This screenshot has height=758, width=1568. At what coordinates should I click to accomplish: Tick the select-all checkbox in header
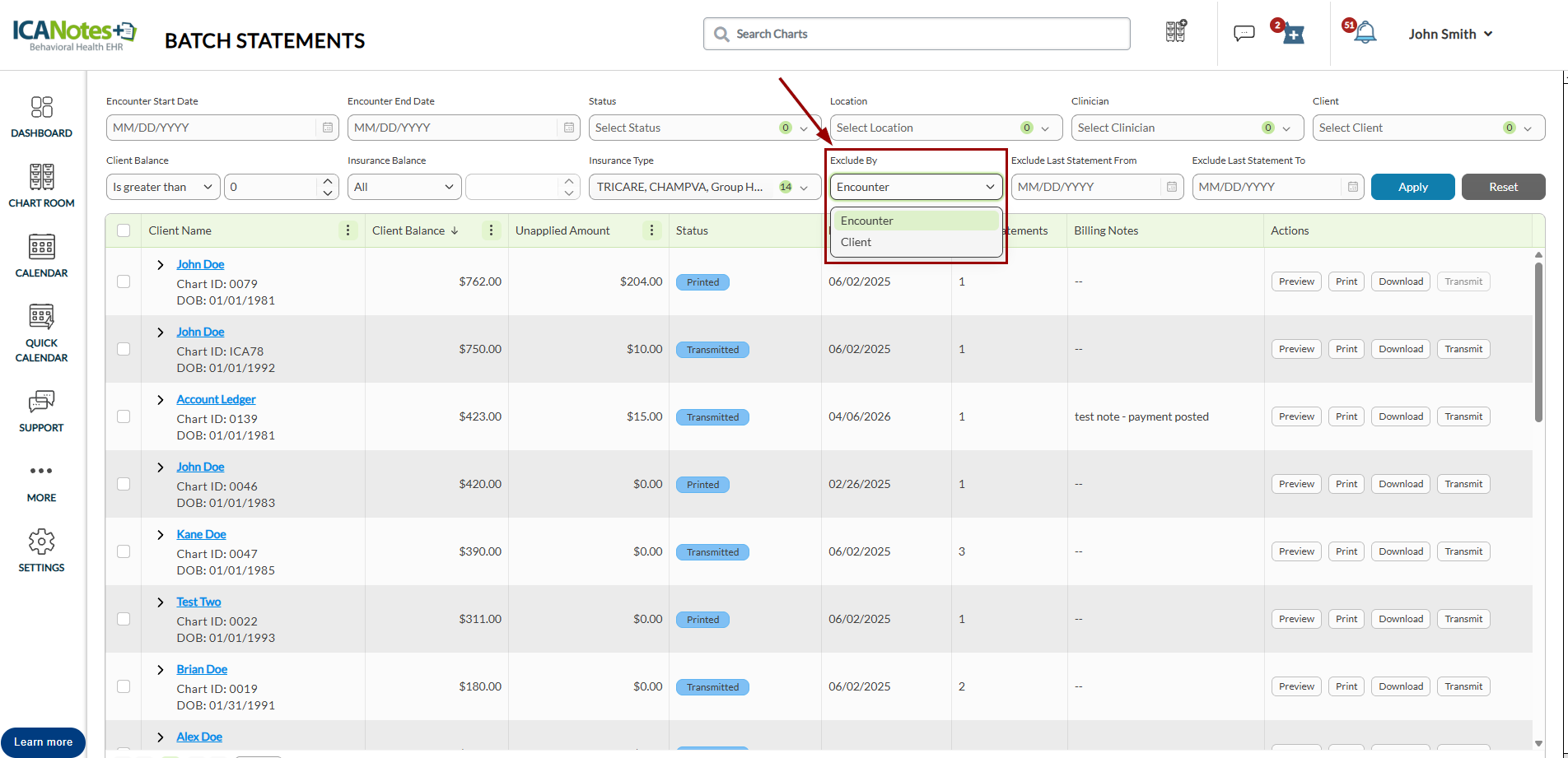point(124,230)
